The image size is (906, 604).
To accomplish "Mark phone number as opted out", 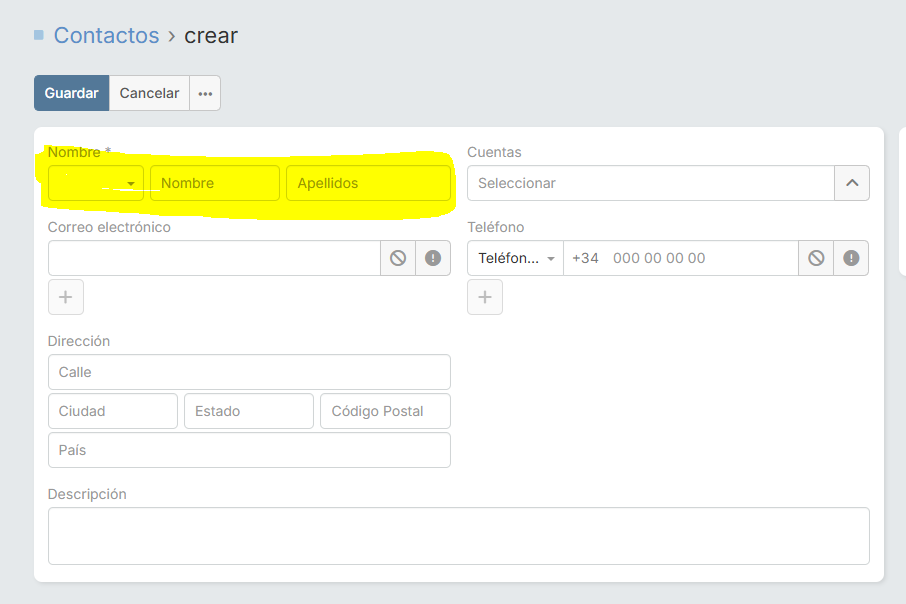I will point(816,258).
